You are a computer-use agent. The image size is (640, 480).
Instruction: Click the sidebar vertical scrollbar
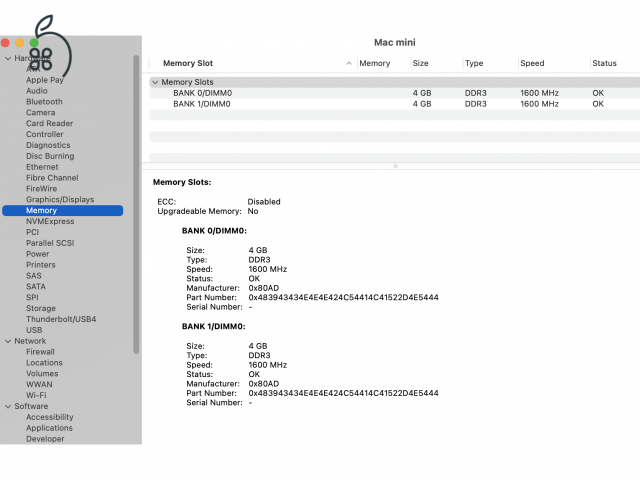pos(136,204)
